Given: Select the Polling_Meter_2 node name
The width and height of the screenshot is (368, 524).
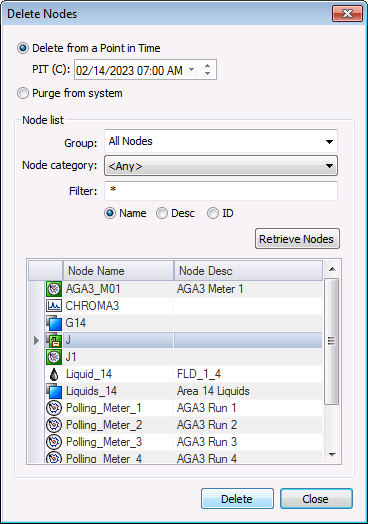Looking at the screenshot, I should [104, 425].
